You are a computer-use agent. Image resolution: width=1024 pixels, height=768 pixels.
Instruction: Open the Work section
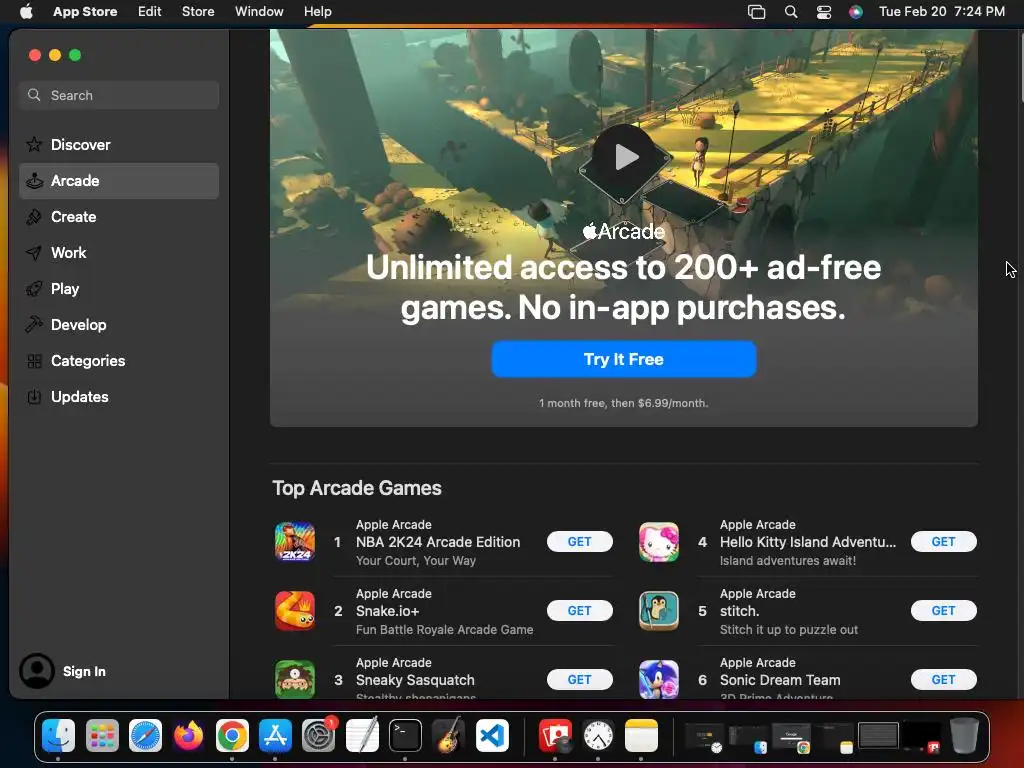click(119, 253)
